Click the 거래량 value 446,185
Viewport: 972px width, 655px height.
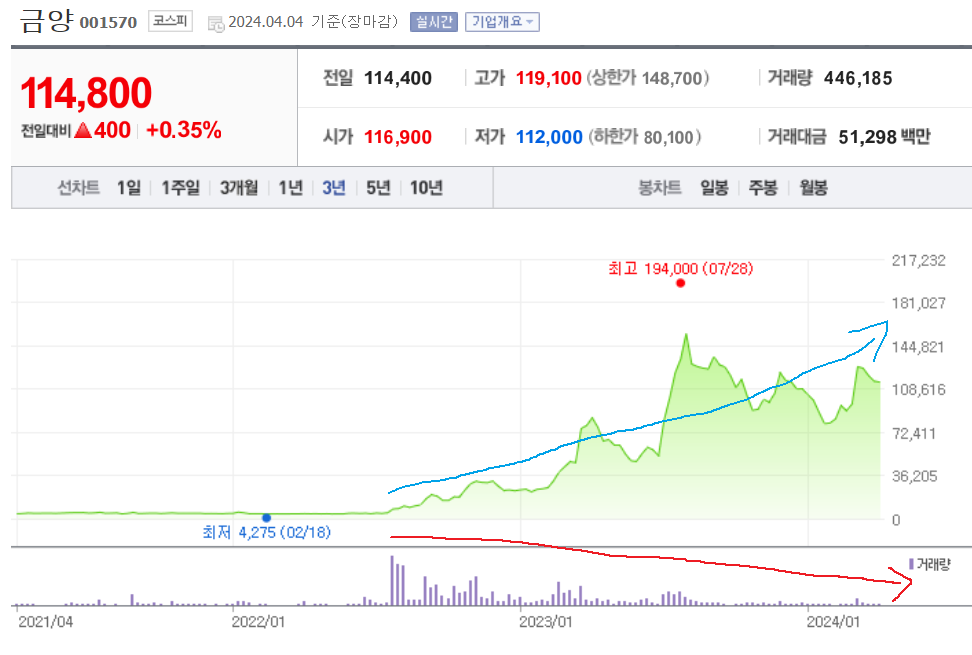(858, 78)
